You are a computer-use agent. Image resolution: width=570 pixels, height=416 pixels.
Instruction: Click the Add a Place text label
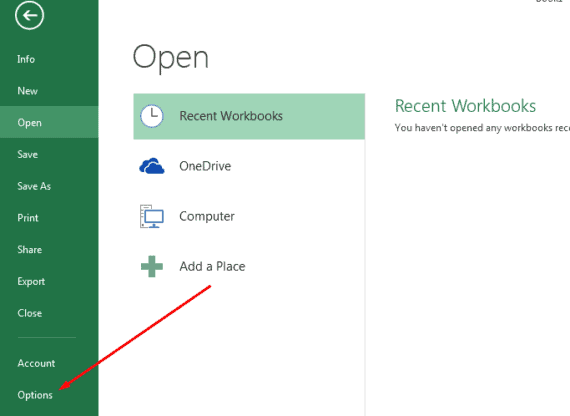[x=212, y=266]
